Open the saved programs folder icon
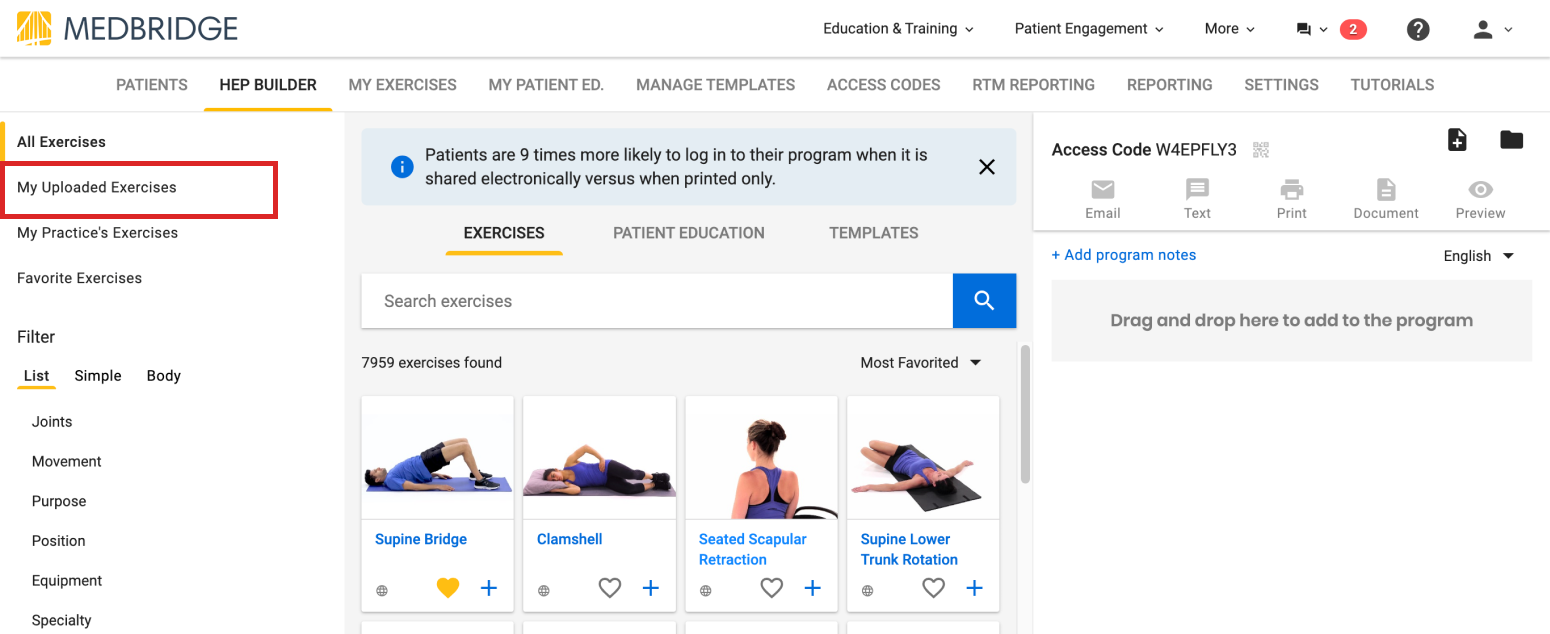The height and width of the screenshot is (634, 1550). [1511, 140]
